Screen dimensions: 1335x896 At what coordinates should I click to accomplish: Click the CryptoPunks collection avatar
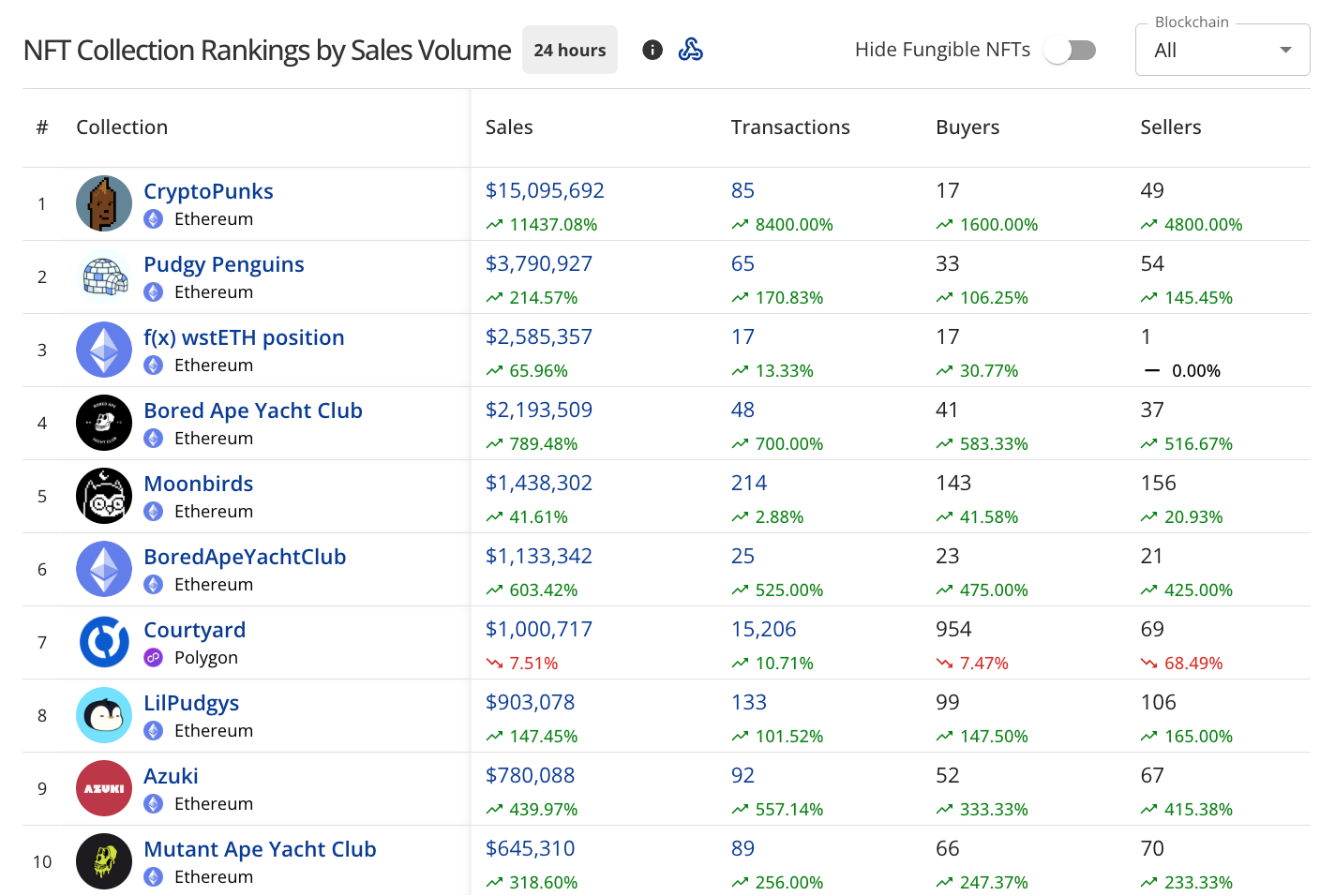pyautogui.click(x=104, y=203)
